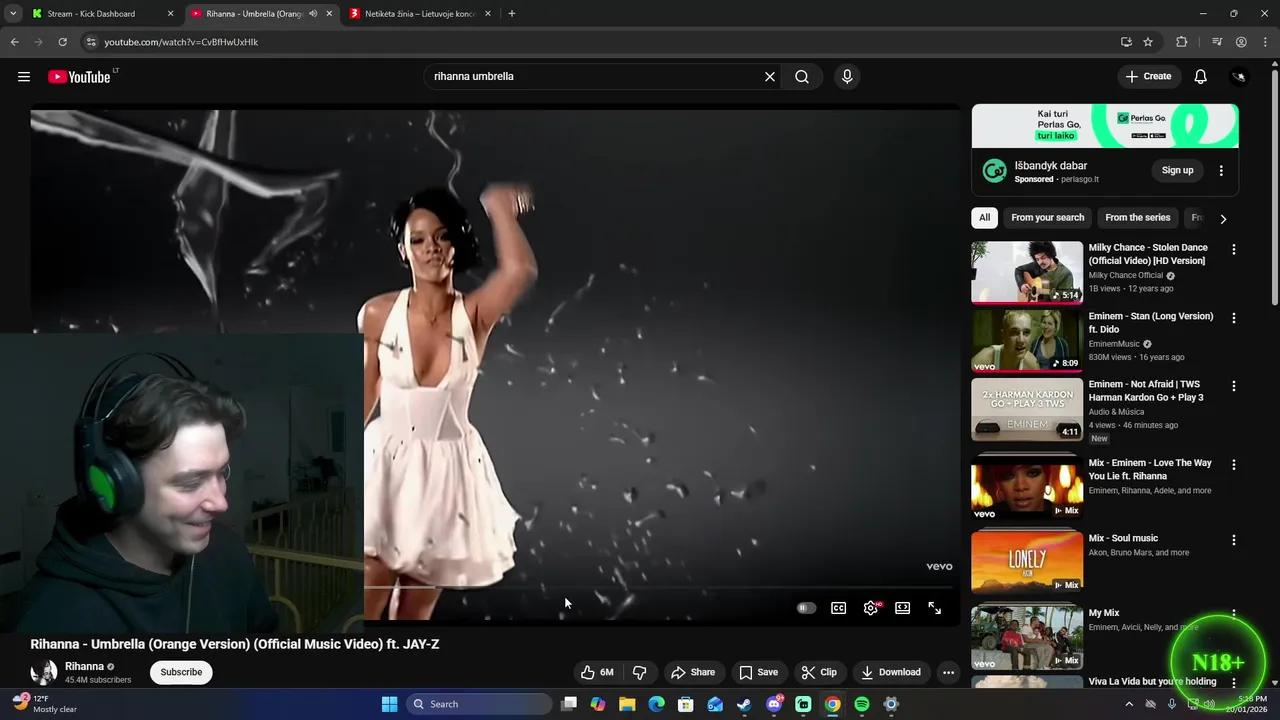Clear the search box text

pos(770,77)
